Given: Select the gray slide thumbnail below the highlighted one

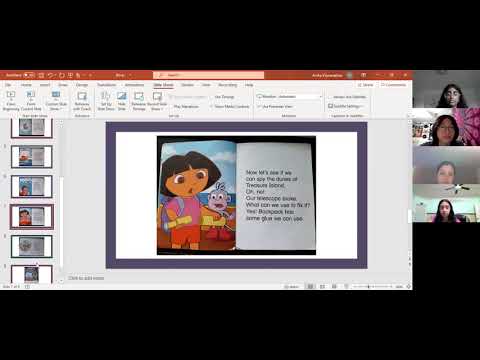Looking at the screenshot, I should pyautogui.click(x=32, y=246).
